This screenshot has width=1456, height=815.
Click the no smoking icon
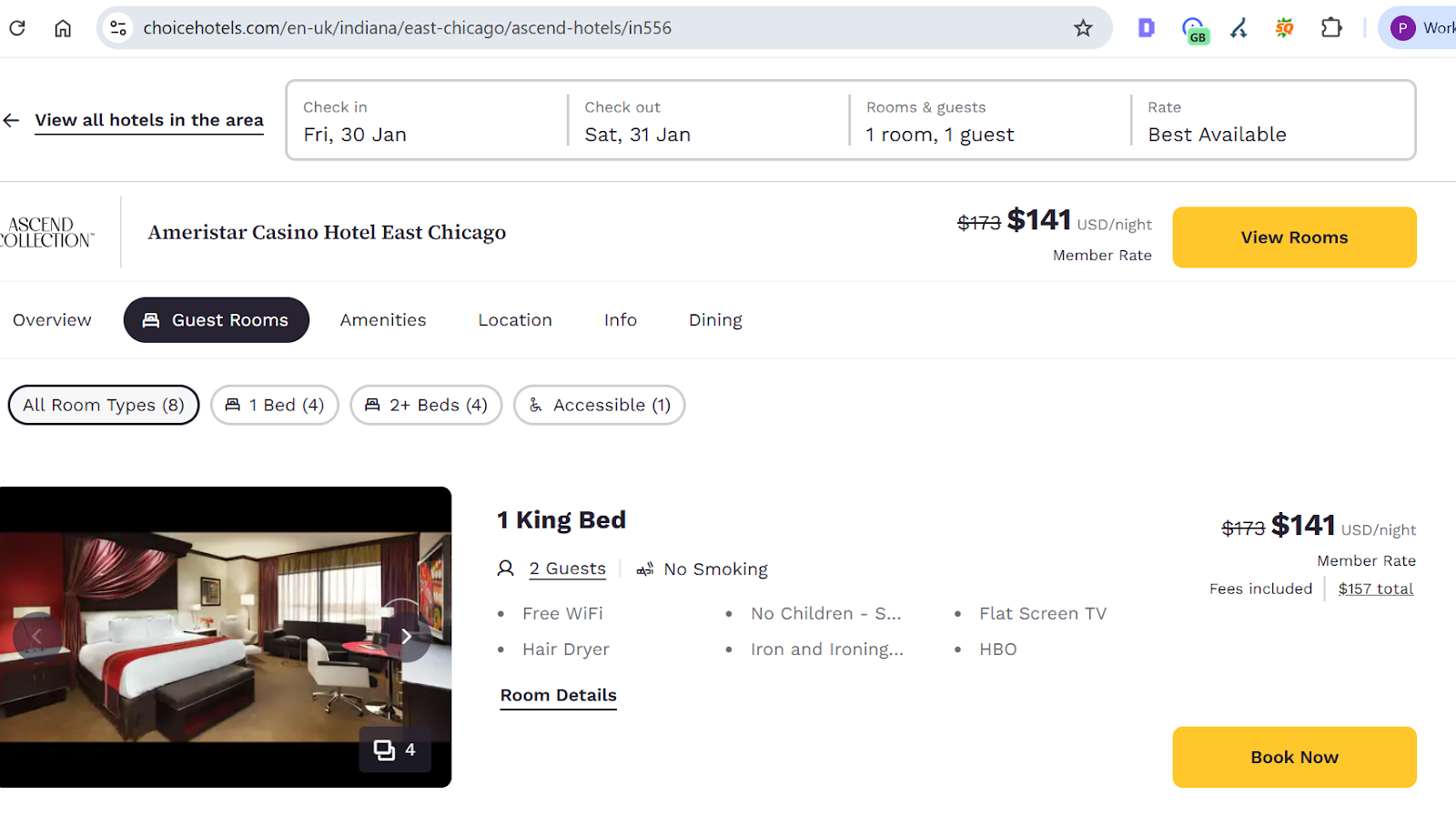[645, 569]
